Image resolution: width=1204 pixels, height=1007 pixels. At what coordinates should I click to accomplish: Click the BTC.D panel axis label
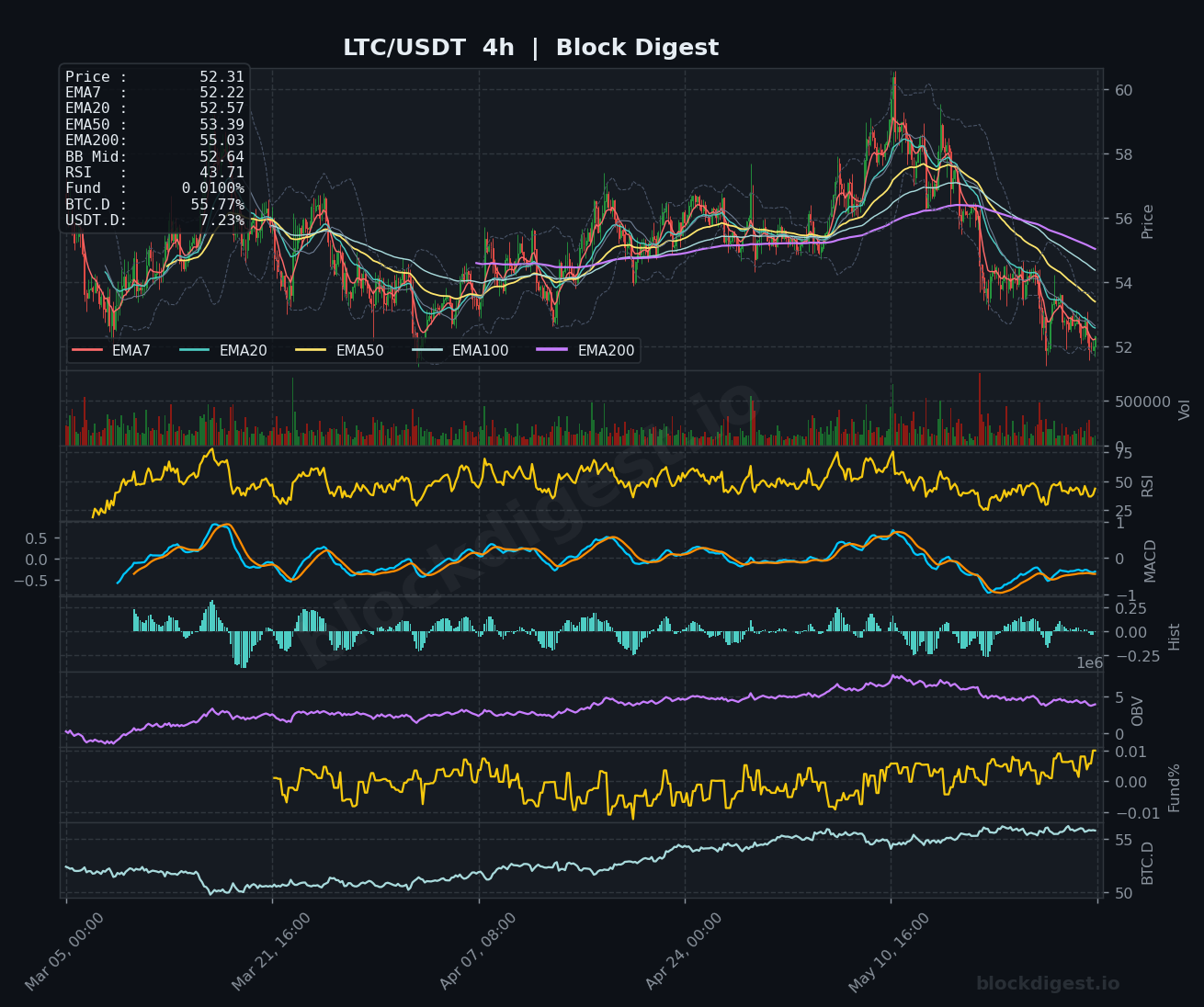1147,863
